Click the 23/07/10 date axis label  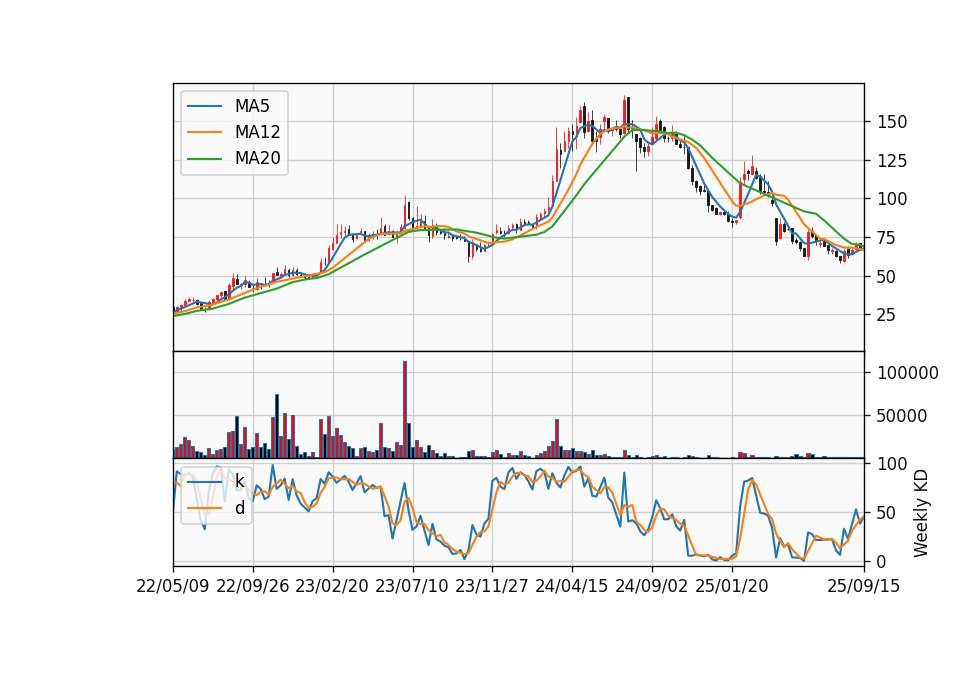click(x=412, y=586)
